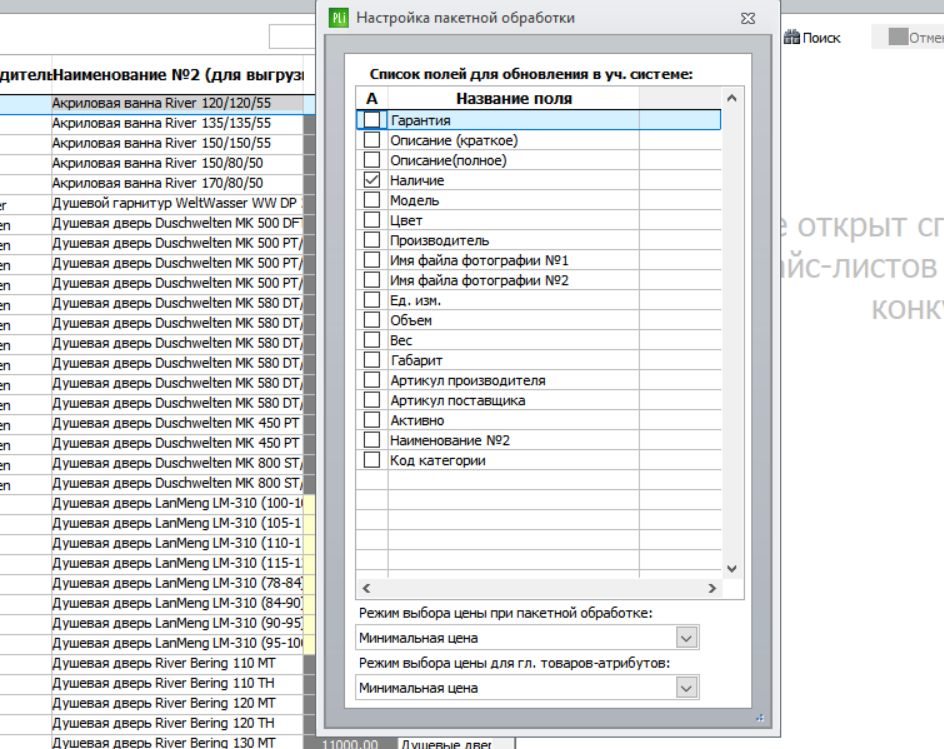Image resolution: width=944 pixels, height=749 pixels.
Task: Select row Душевая дверь LanMeng LM-310 (78-84)
Action: pos(177,583)
